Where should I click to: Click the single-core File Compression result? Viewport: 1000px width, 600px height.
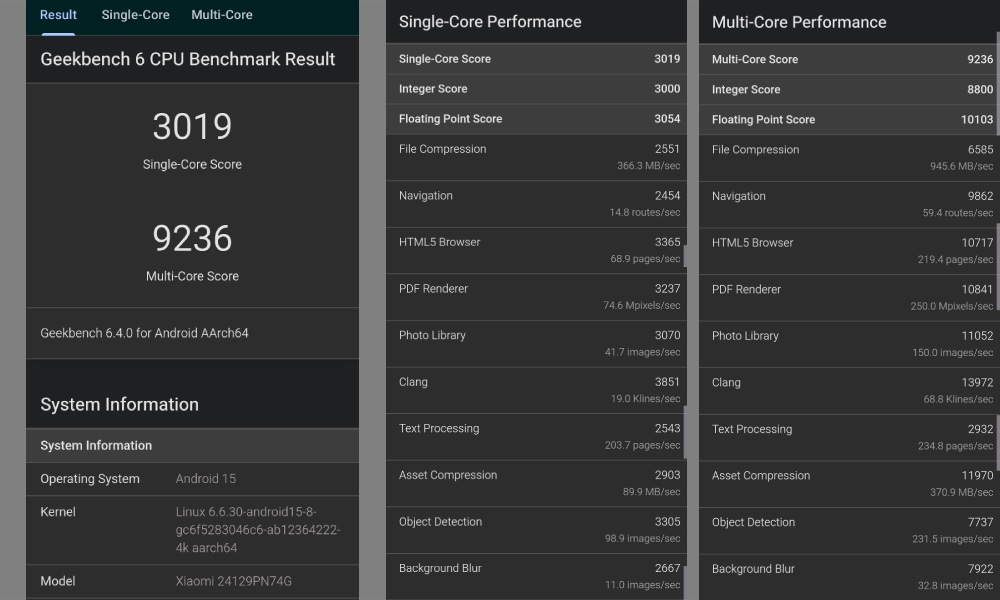pyautogui.click(x=536, y=157)
